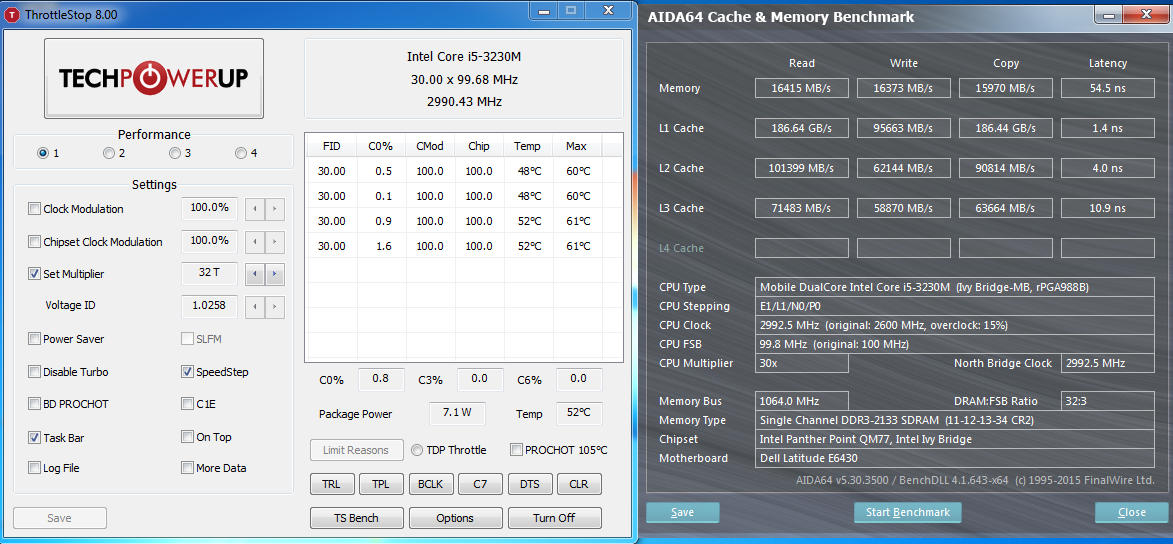The height and width of the screenshot is (544, 1173).
Task: Click Start Benchmark in AIDA64
Action: click(907, 513)
